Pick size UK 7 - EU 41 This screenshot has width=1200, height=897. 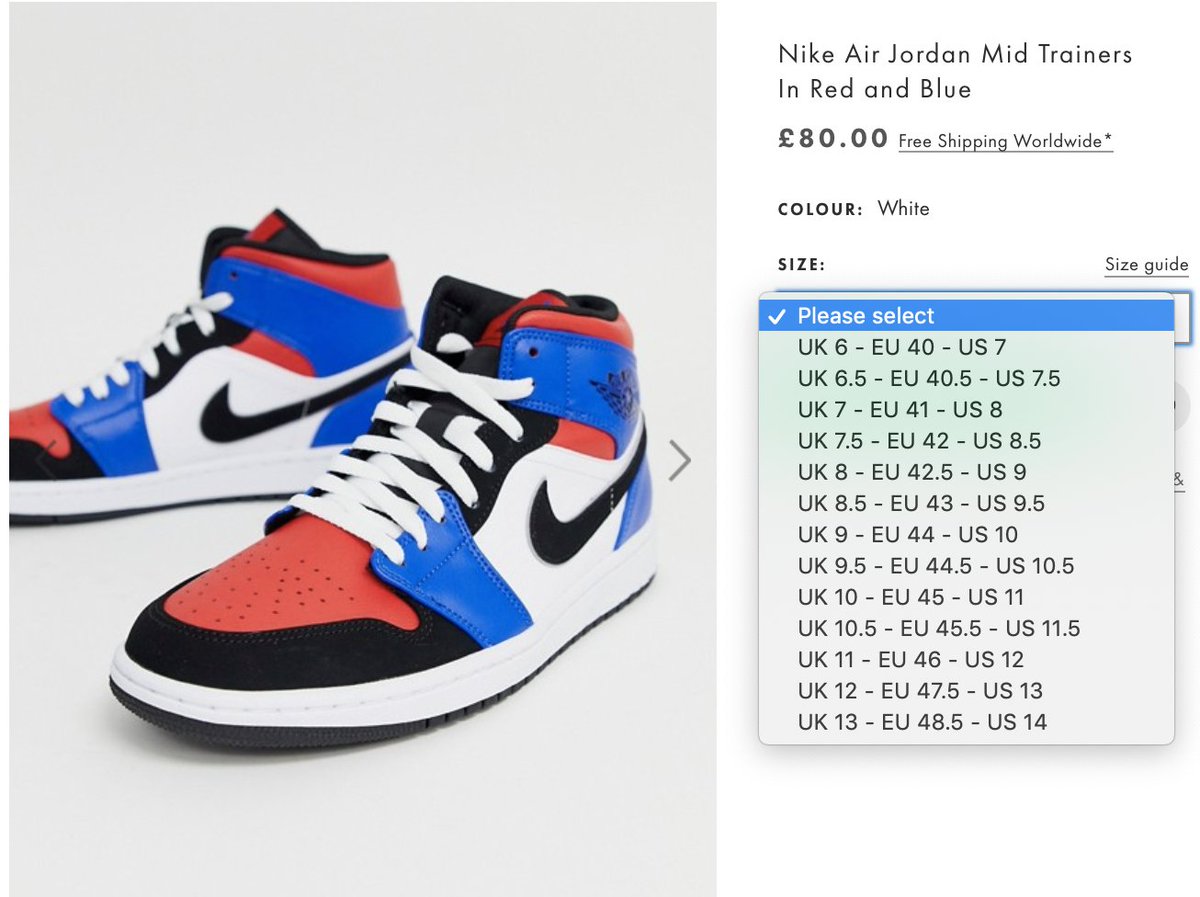tap(966, 409)
